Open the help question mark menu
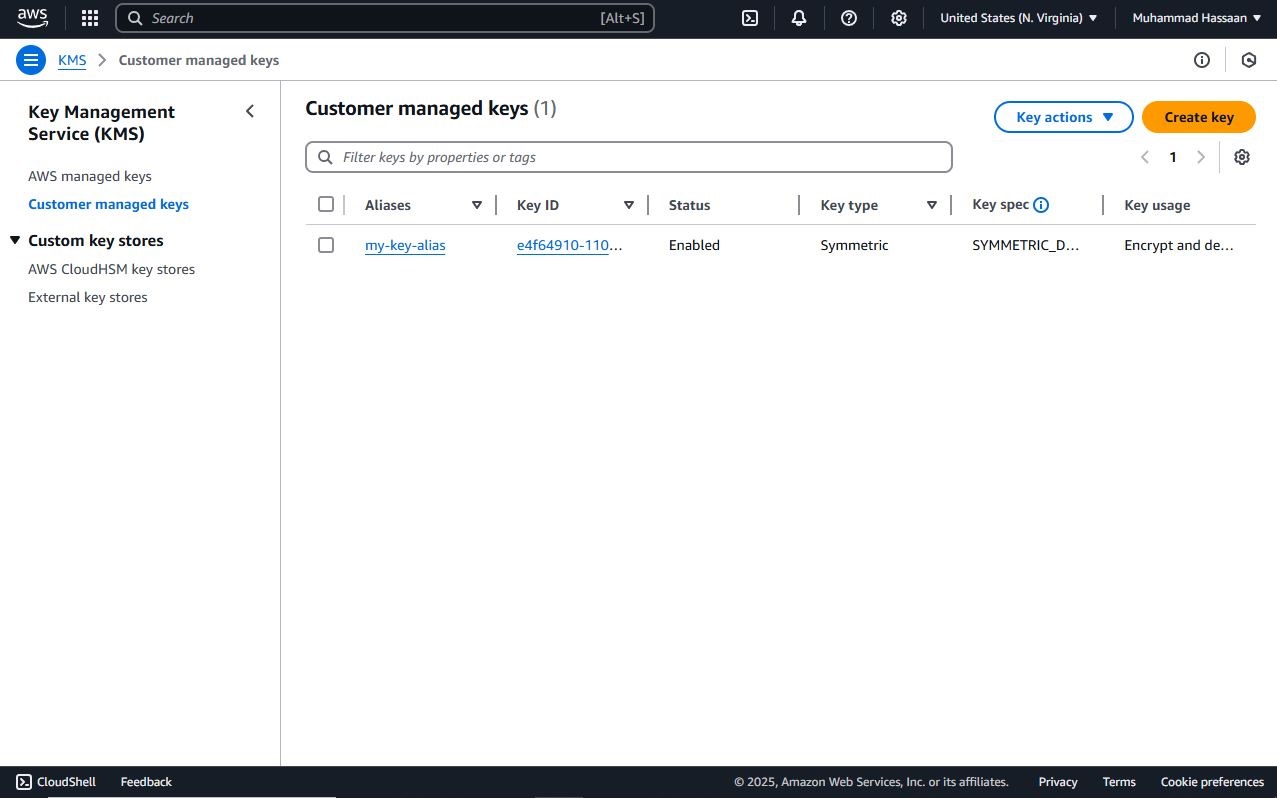Viewport: 1277px width, 798px height. (x=849, y=18)
